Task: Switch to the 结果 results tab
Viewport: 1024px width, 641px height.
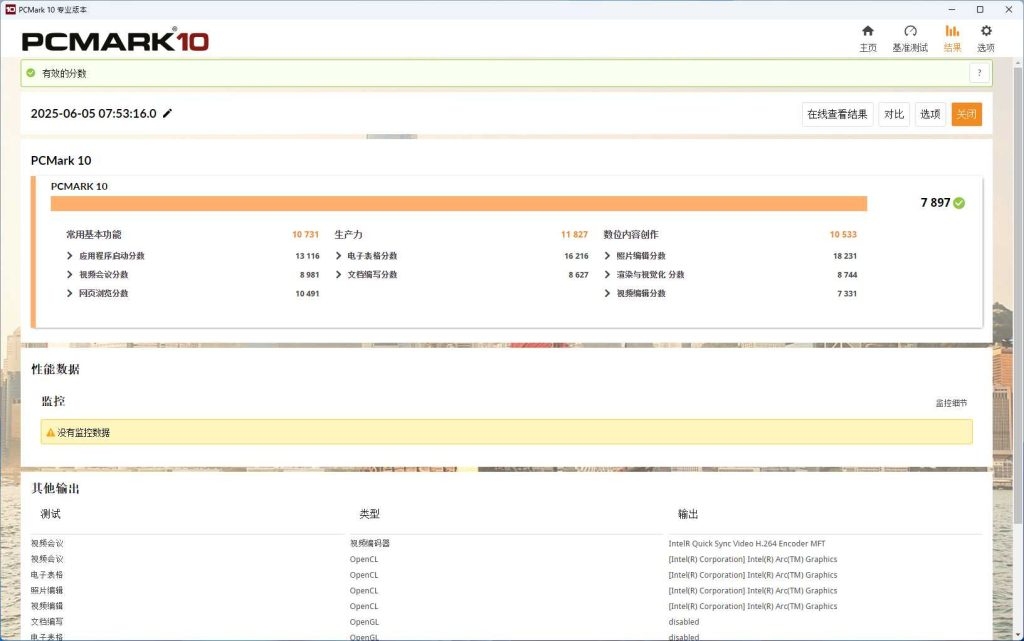Action: [952, 39]
